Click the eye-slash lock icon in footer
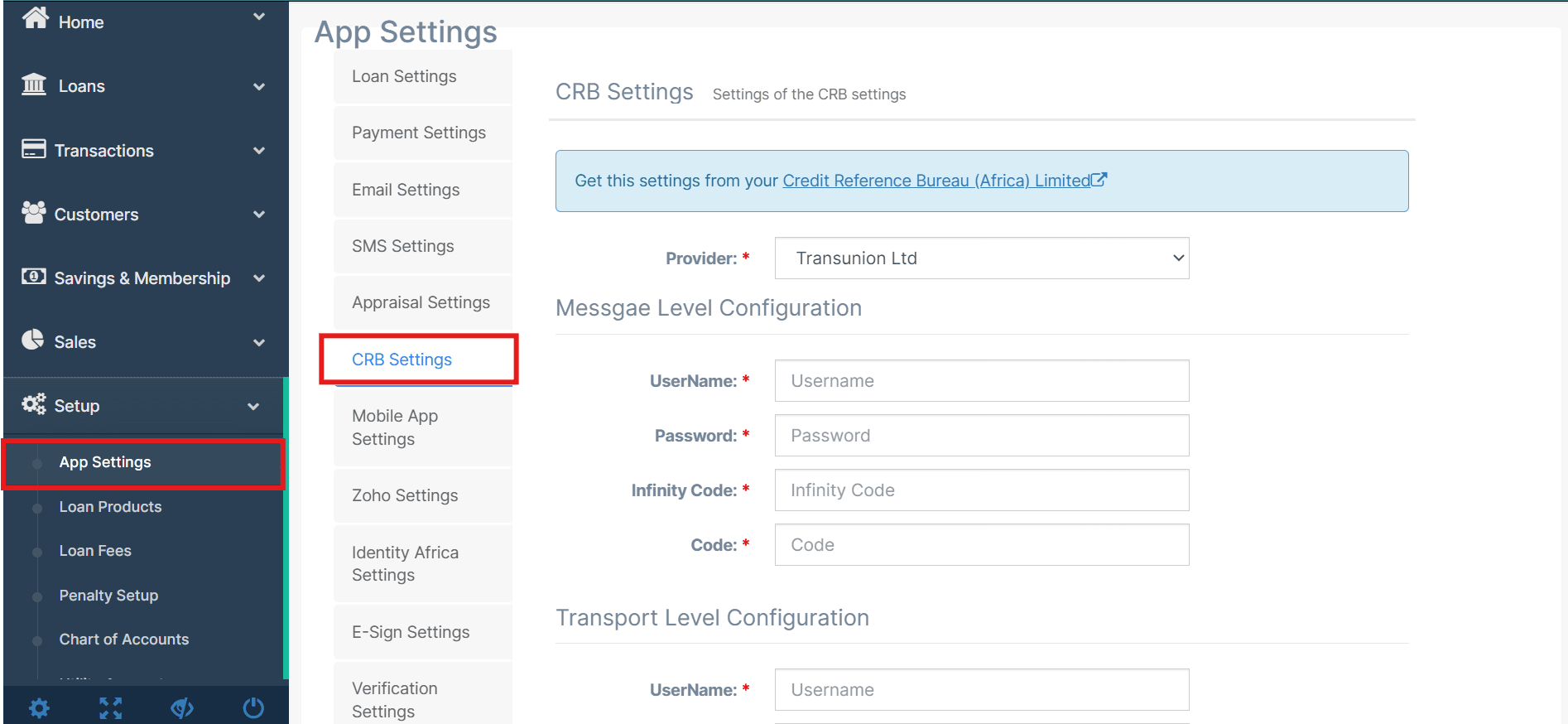 [182, 708]
